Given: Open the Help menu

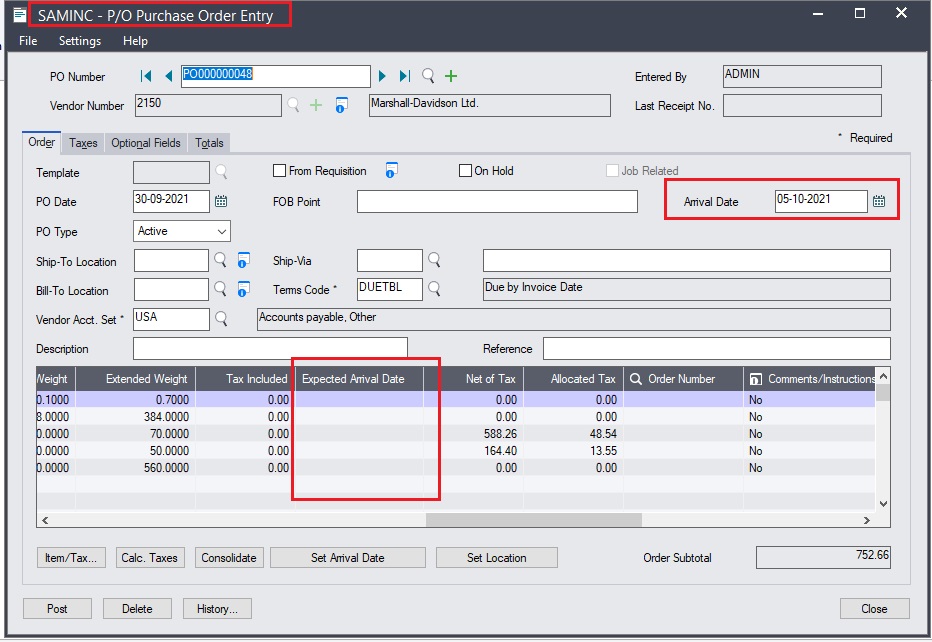Looking at the screenshot, I should tap(135, 41).
